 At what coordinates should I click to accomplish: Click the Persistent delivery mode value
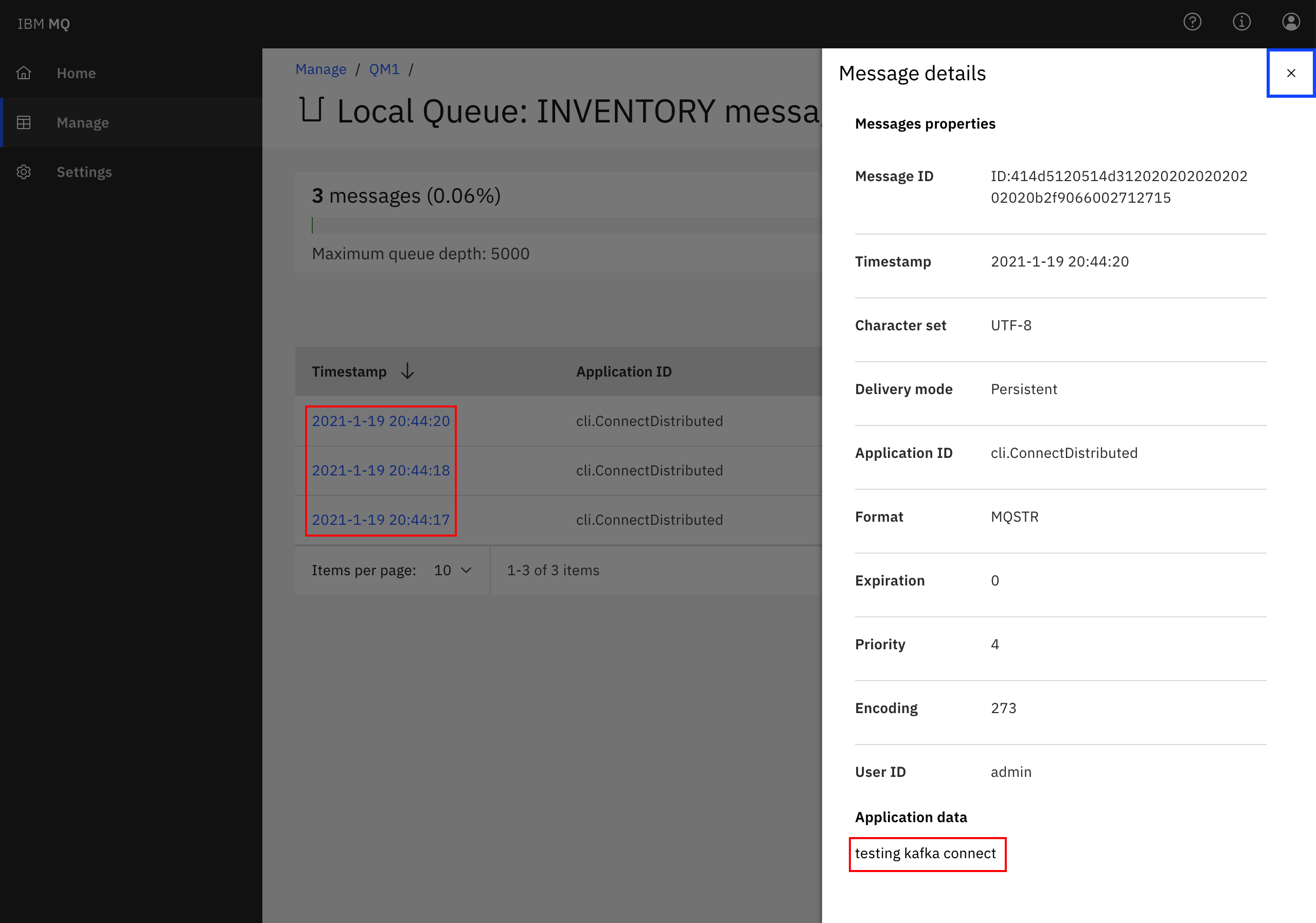tap(1024, 388)
